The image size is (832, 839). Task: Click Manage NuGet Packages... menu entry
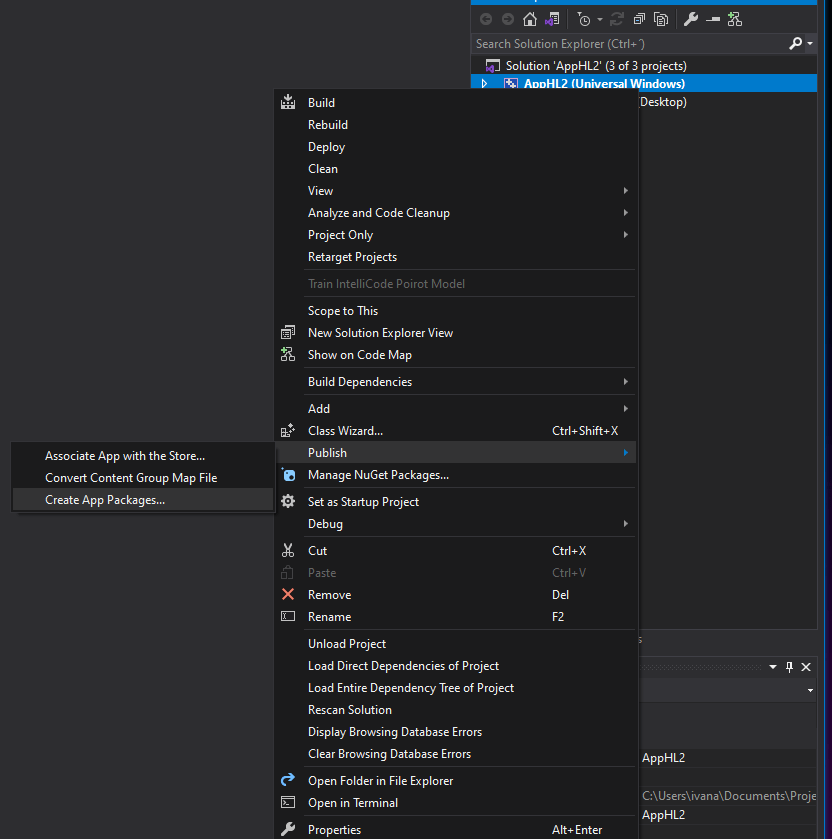click(378, 475)
